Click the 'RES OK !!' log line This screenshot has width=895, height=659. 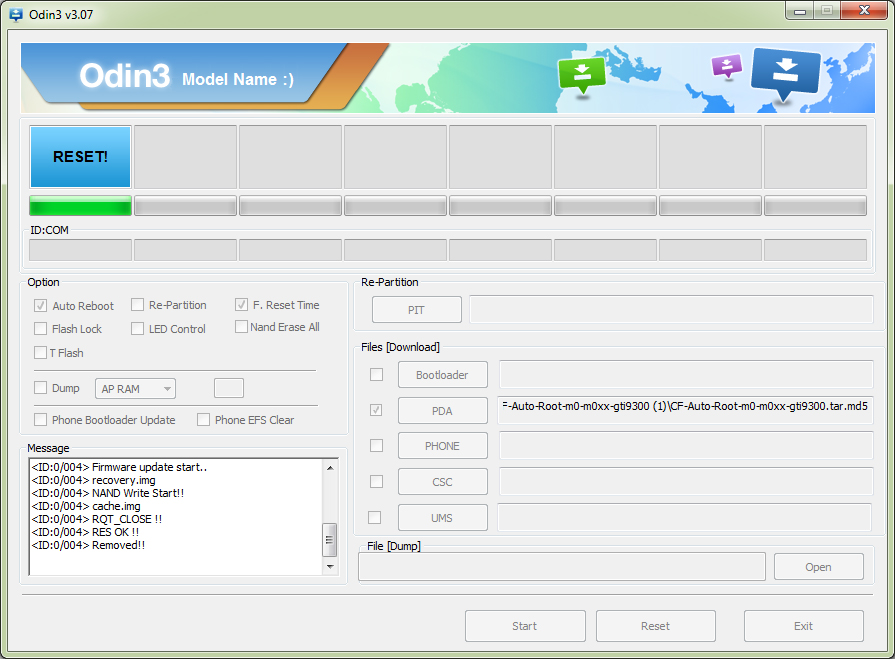[86, 532]
